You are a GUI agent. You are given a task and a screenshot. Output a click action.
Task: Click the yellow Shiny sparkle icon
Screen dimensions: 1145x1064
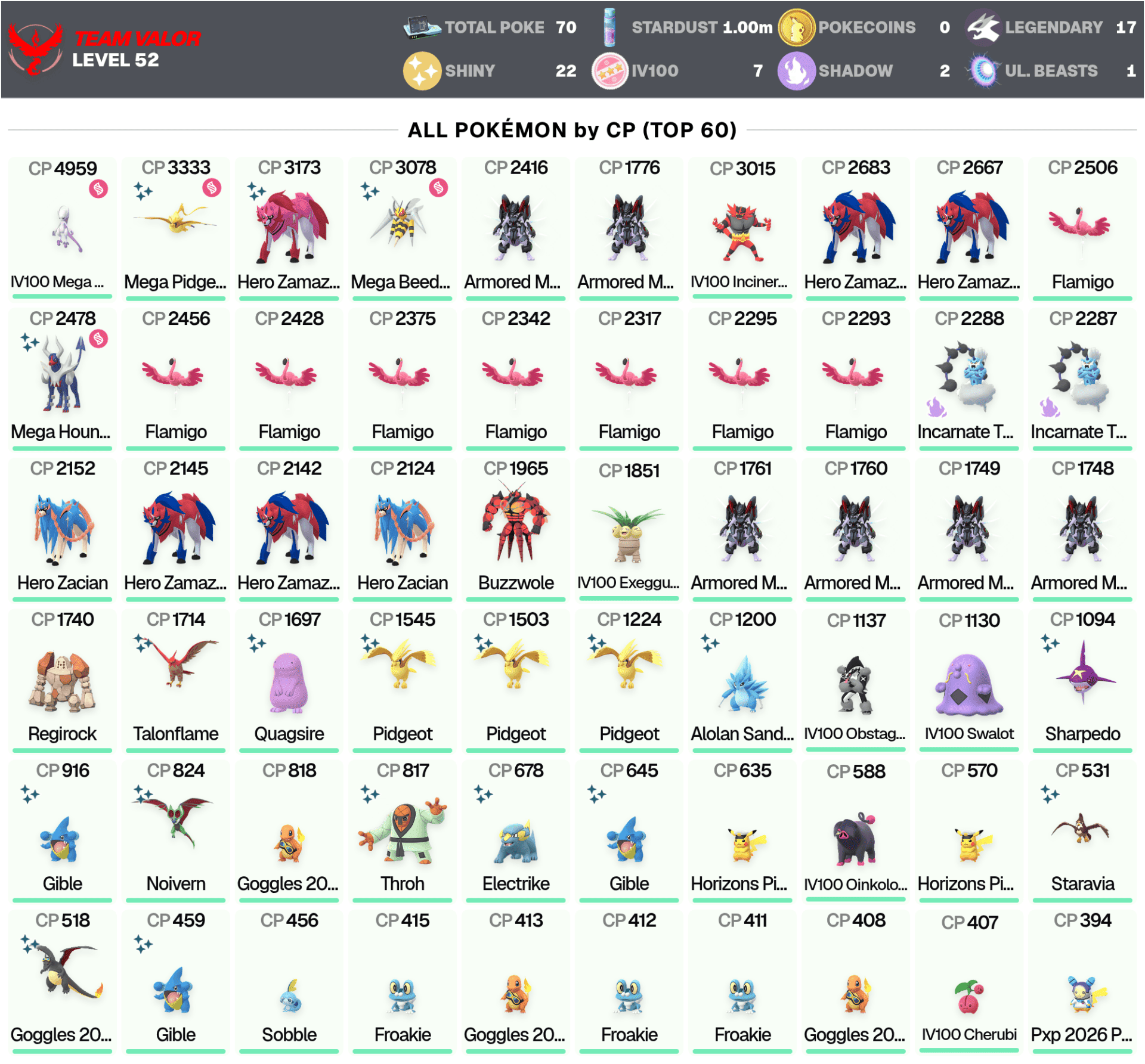click(x=422, y=71)
